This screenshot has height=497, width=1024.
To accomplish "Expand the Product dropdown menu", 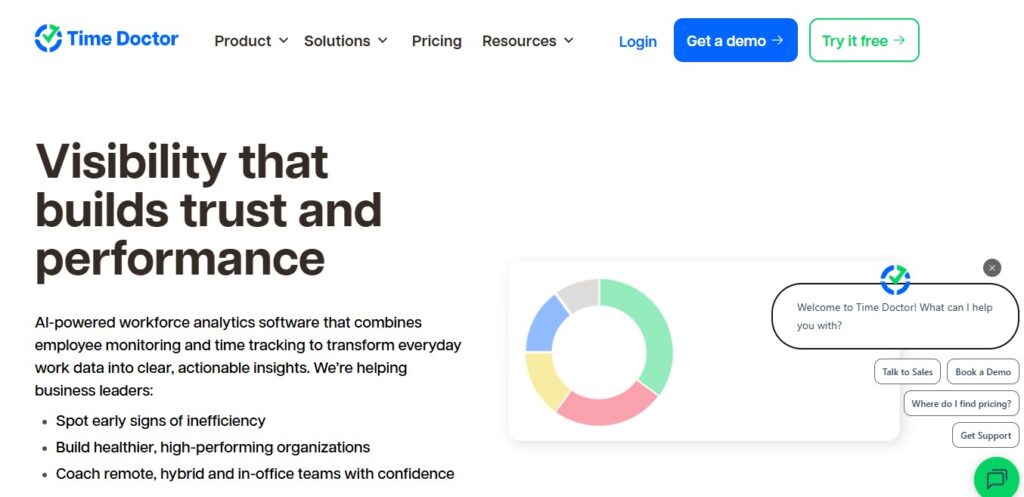I will click(x=251, y=41).
